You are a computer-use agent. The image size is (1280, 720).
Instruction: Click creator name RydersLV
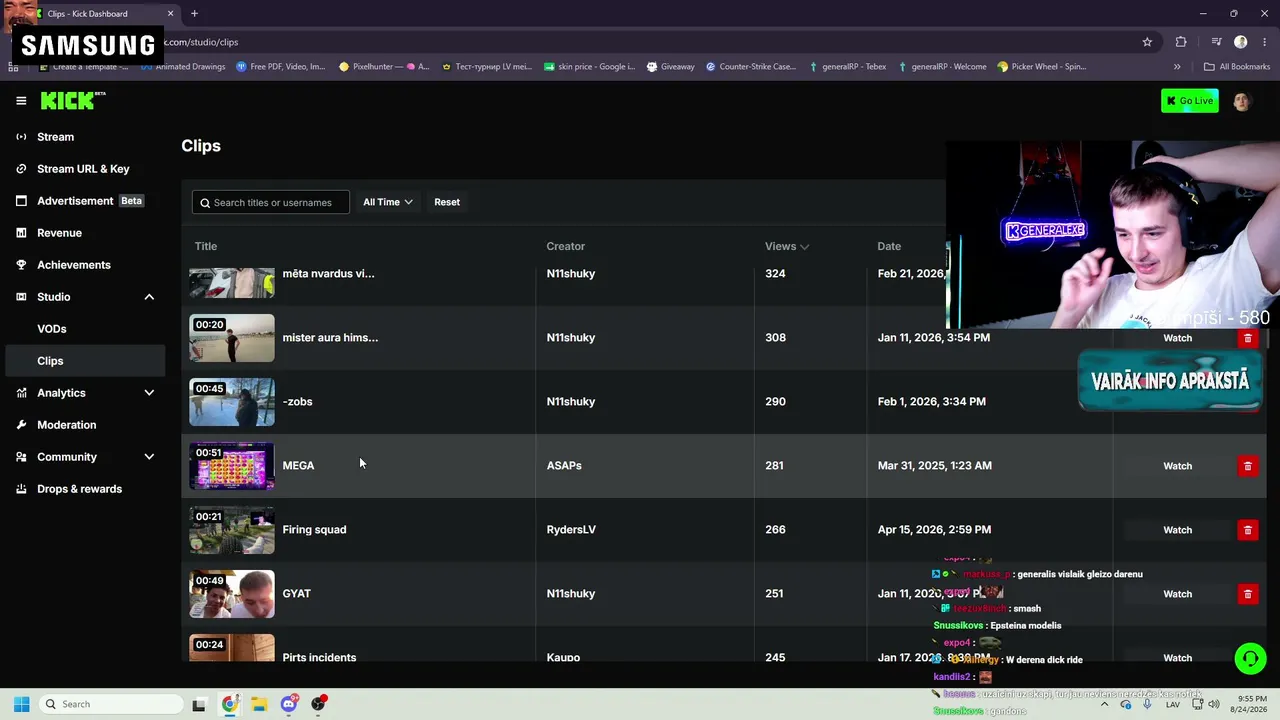pos(571,530)
